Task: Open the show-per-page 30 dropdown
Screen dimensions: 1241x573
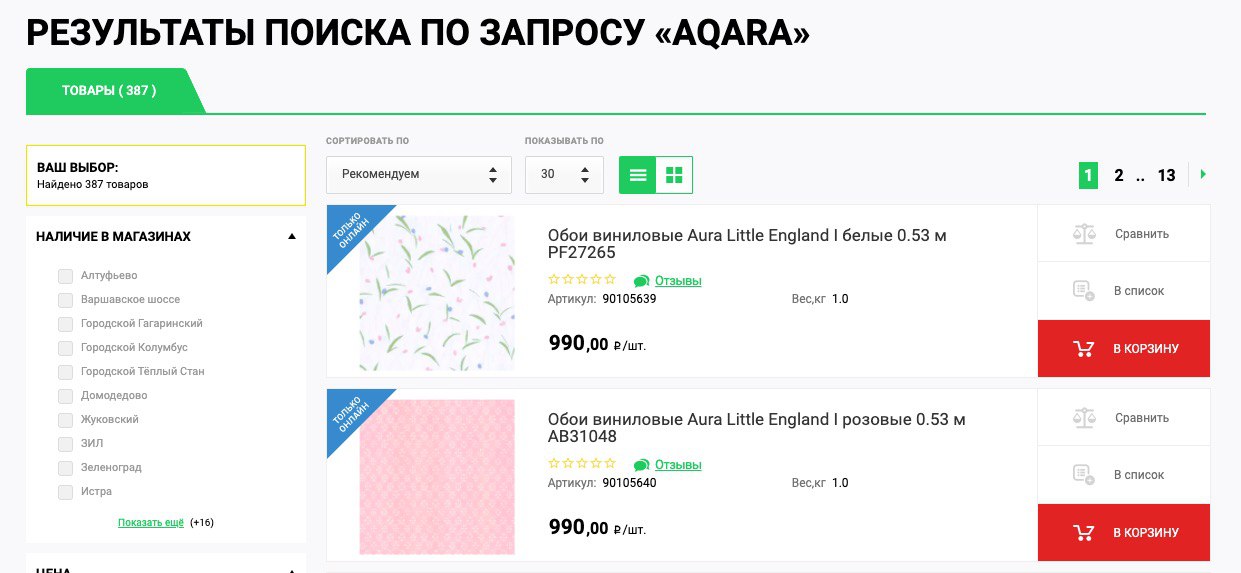Action: tap(564, 175)
